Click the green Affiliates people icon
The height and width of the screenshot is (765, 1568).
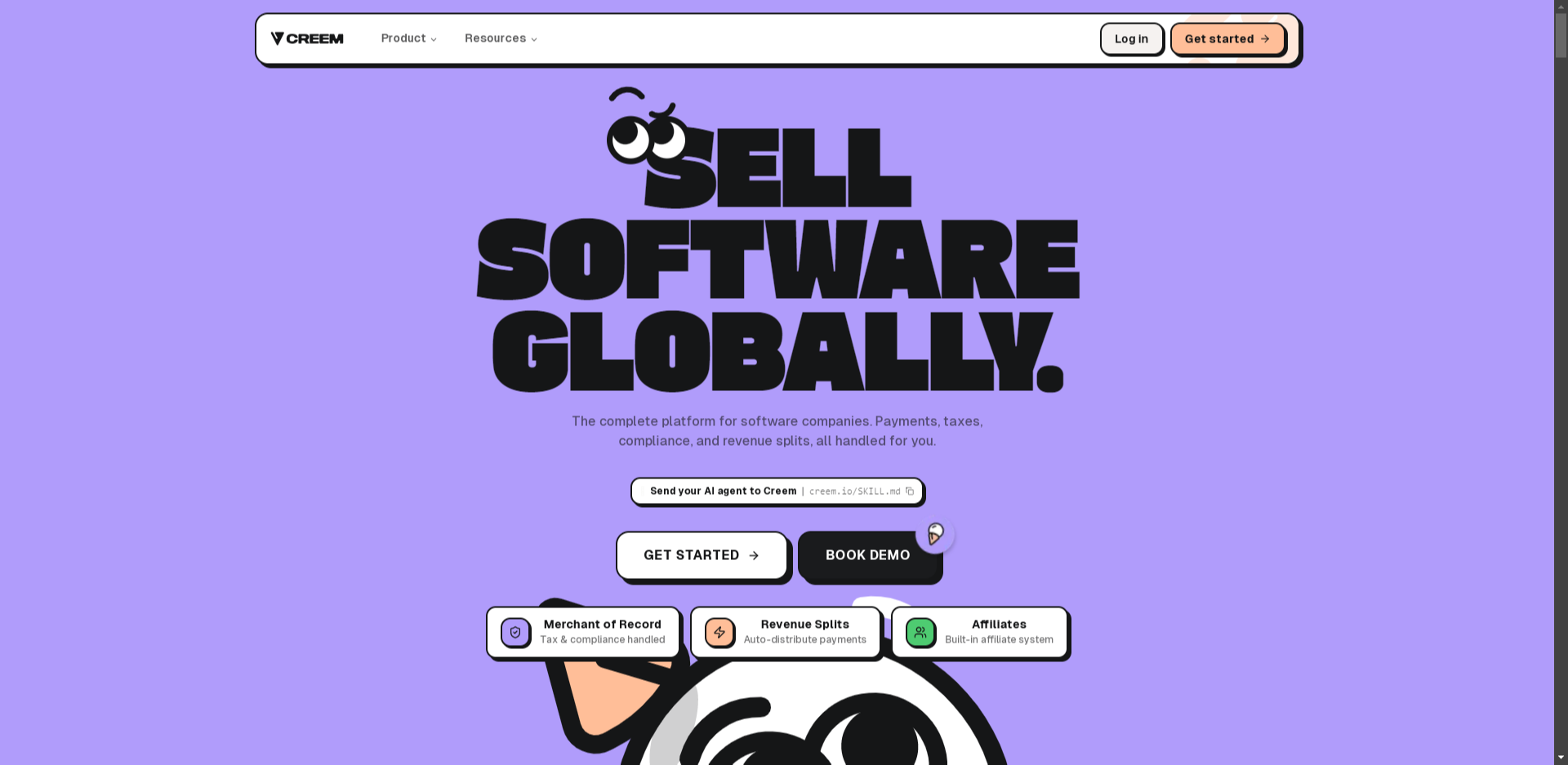pyautogui.click(x=920, y=633)
